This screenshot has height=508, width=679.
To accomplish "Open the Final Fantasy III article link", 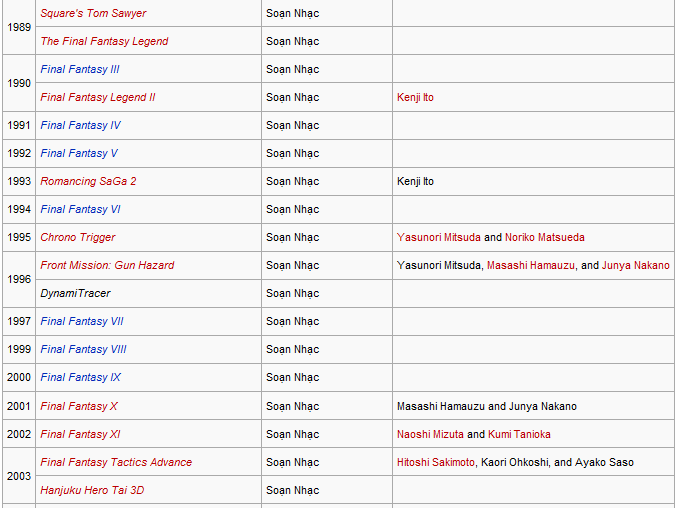I will tap(80, 69).
